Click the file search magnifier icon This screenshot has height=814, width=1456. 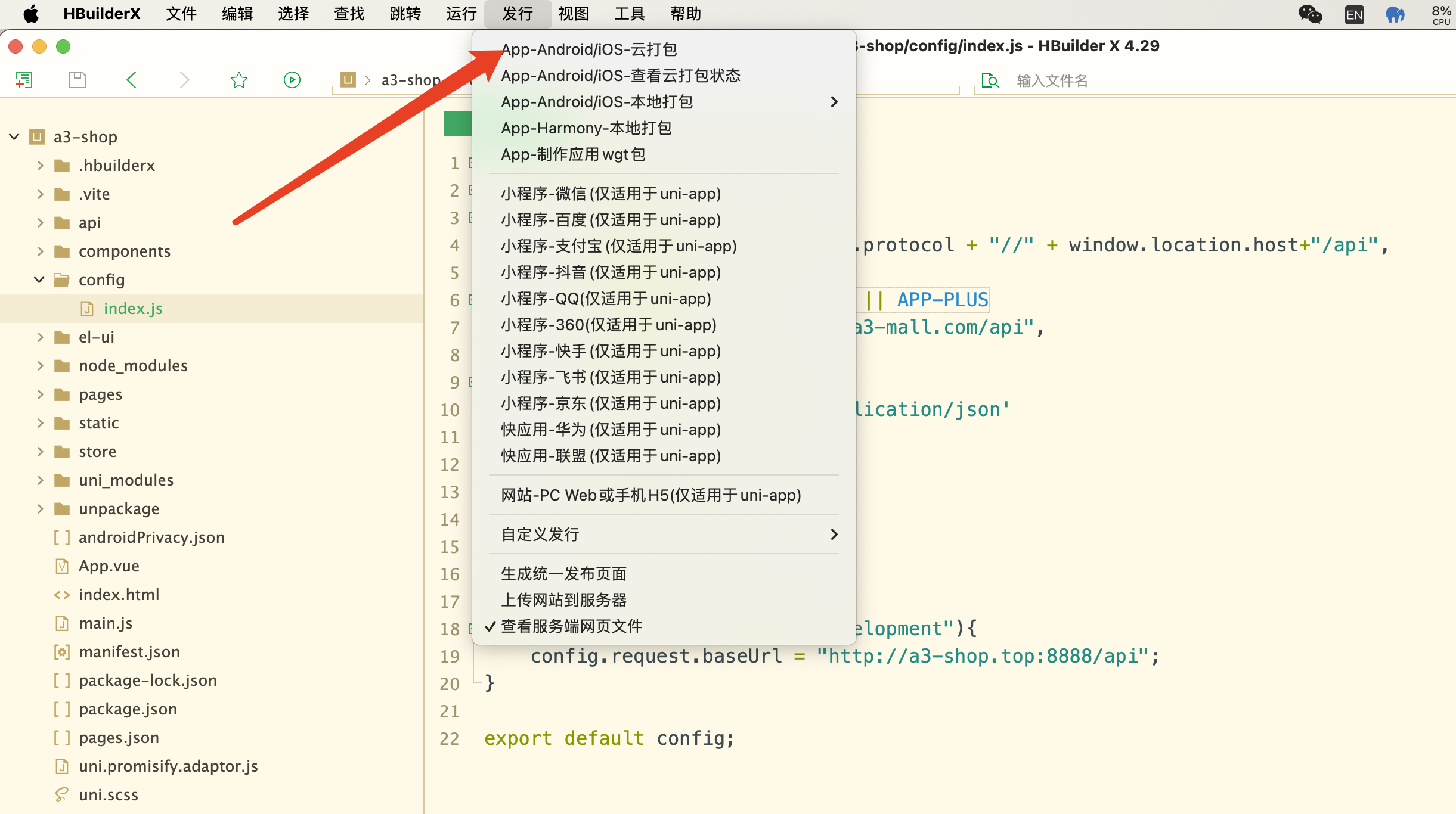click(x=990, y=80)
